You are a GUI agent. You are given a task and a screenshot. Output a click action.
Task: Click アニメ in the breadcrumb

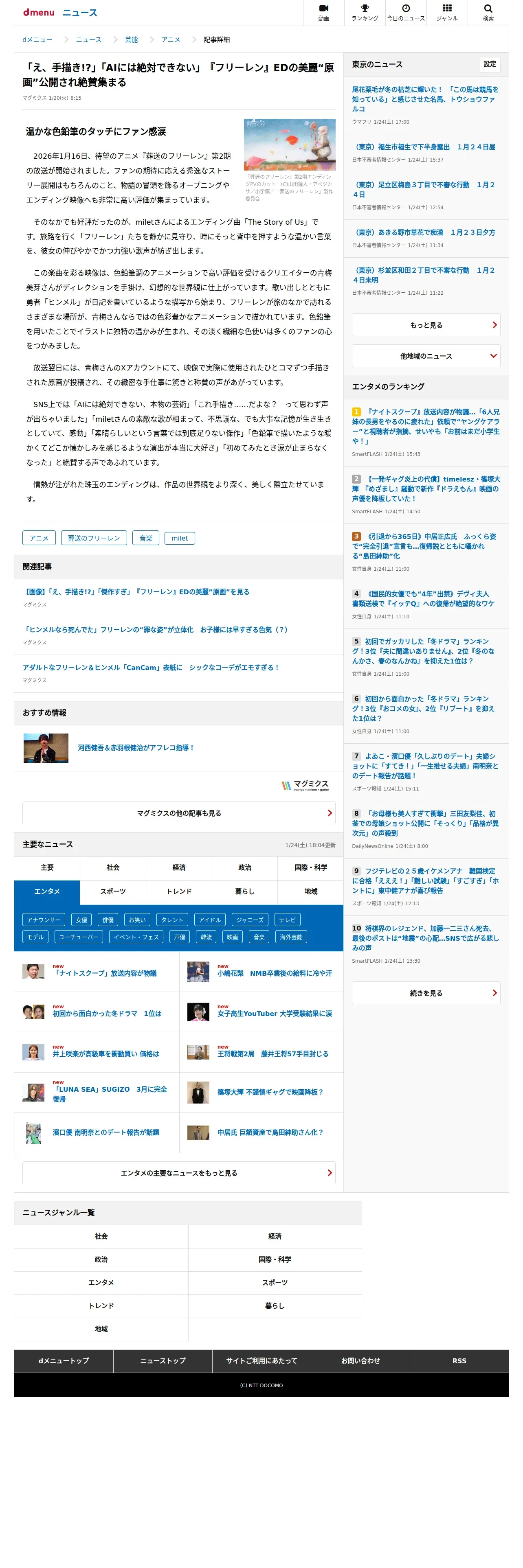pyautogui.click(x=171, y=39)
